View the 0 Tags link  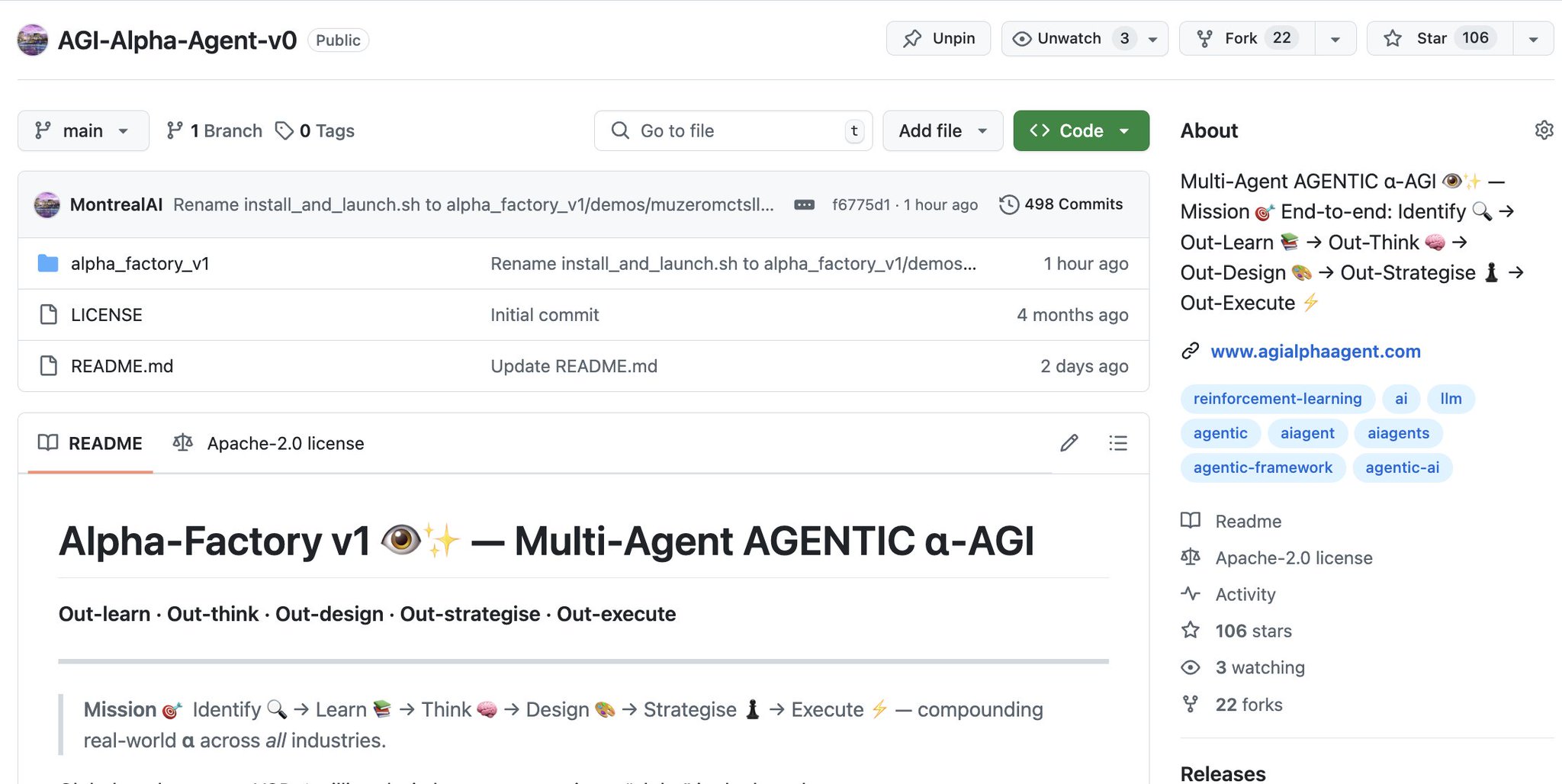[x=315, y=130]
